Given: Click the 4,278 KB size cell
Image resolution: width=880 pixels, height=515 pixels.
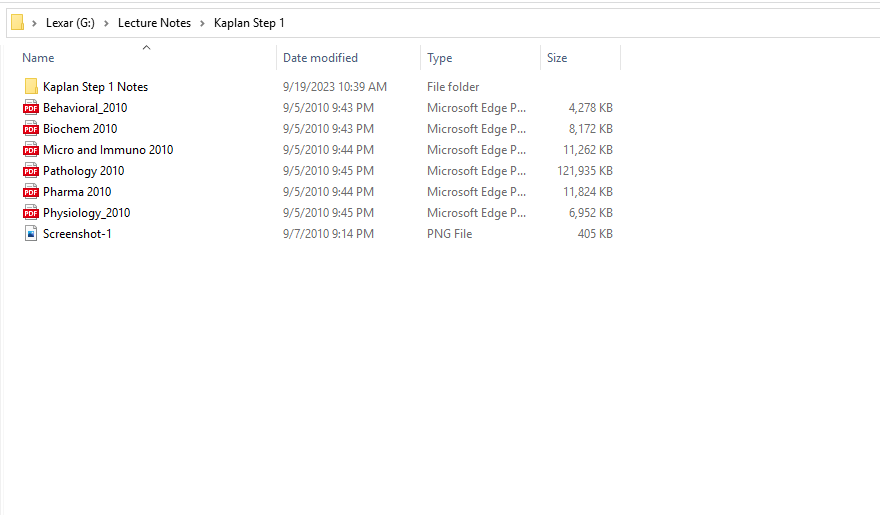Looking at the screenshot, I should [x=590, y=108].
